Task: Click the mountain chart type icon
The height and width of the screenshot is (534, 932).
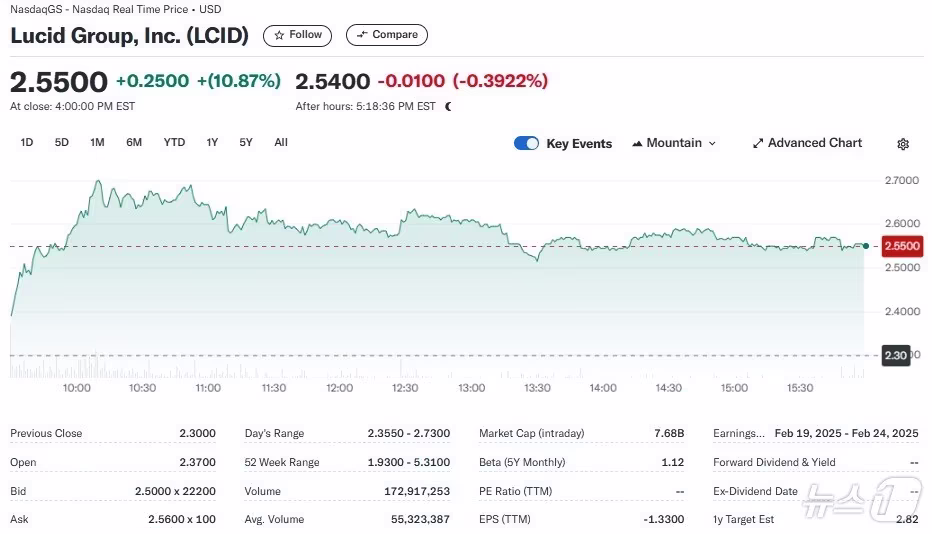Action: (637, 143)
